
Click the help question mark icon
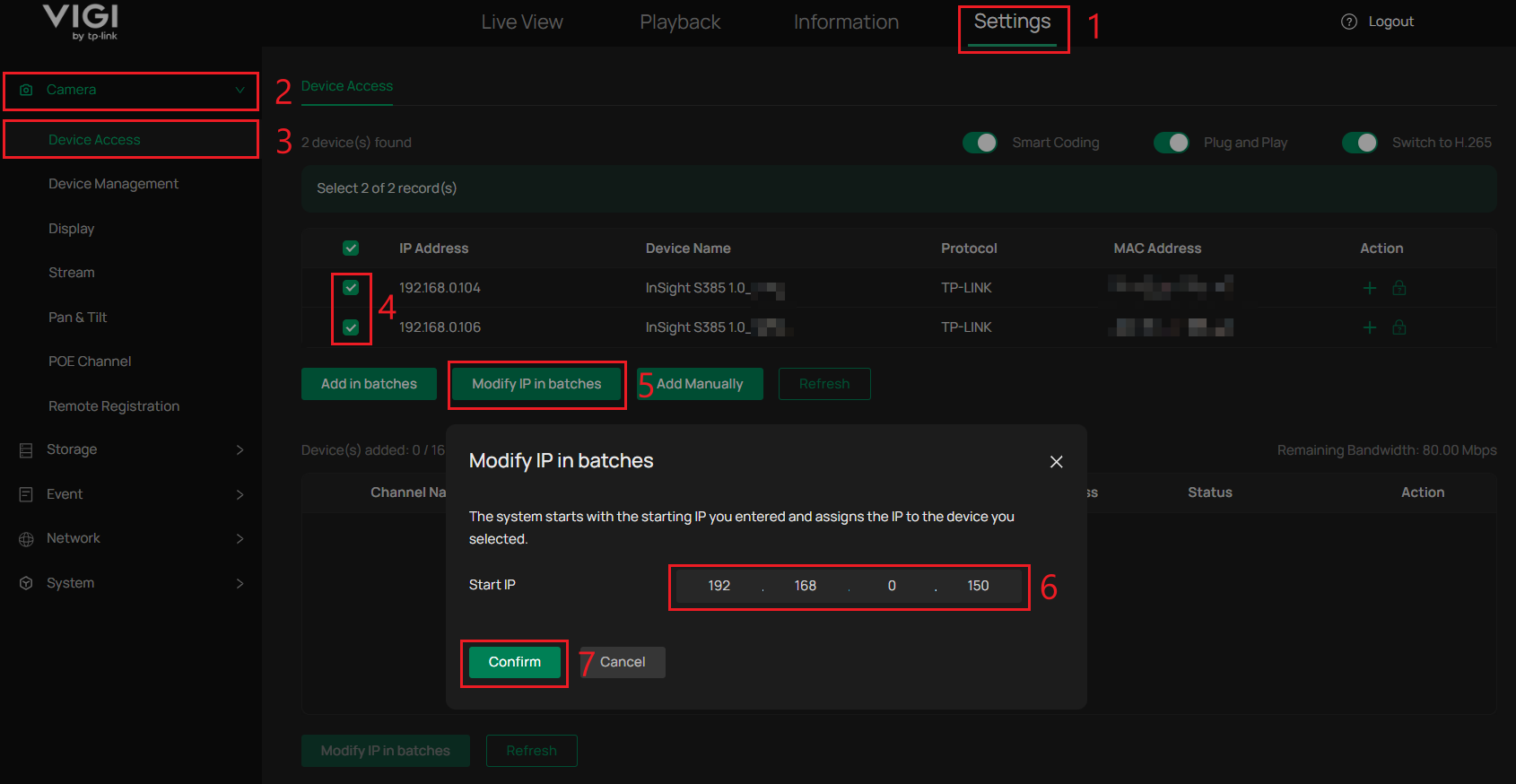click(1348, 22)
